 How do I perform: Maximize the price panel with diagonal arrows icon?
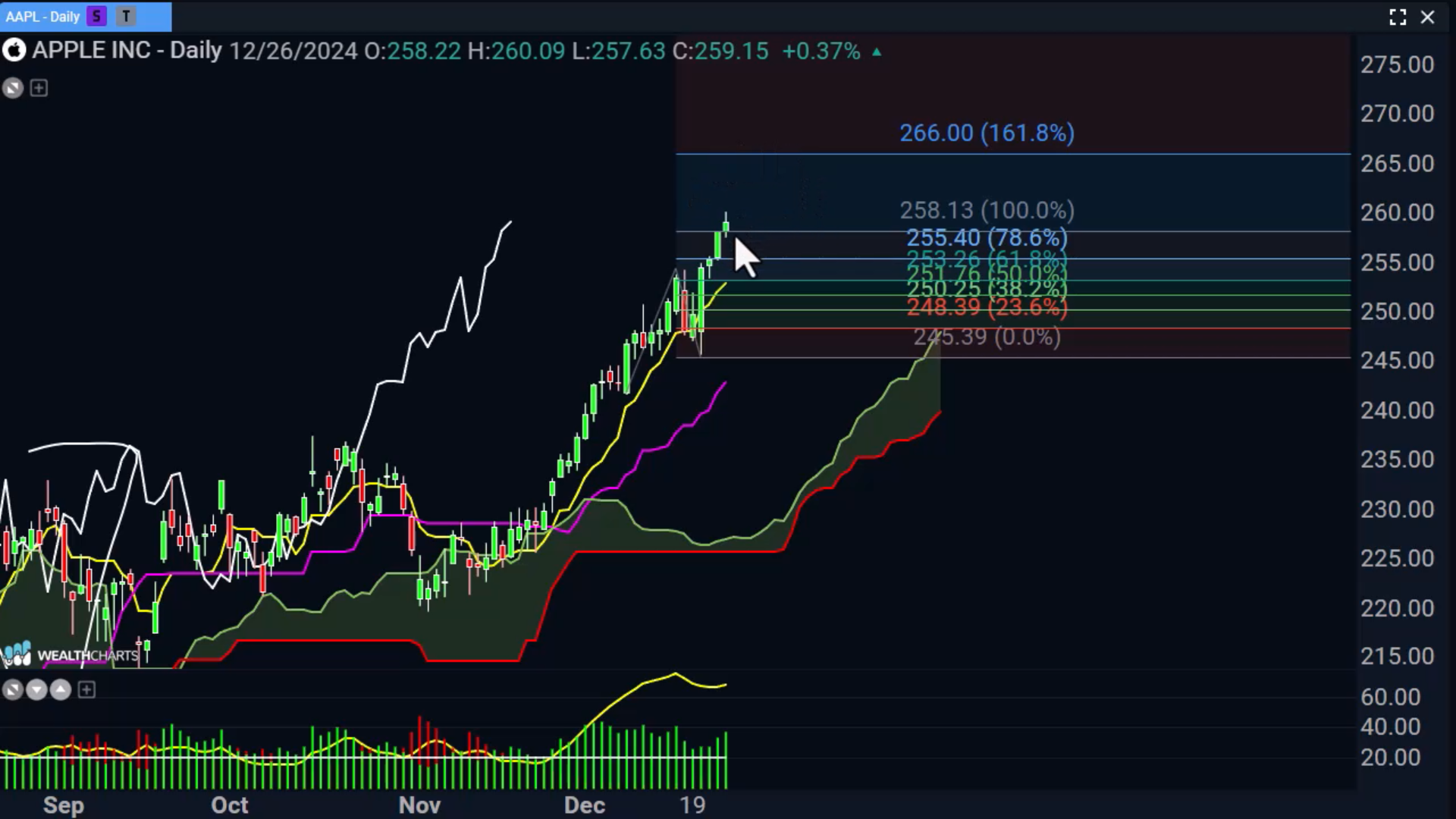tap(13, 88)
